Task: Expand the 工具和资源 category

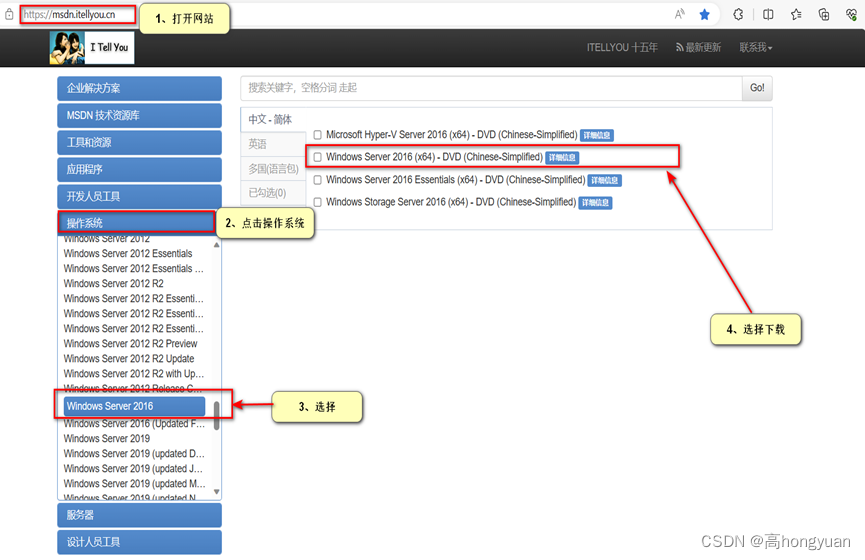Action: (x=140, y=142)
